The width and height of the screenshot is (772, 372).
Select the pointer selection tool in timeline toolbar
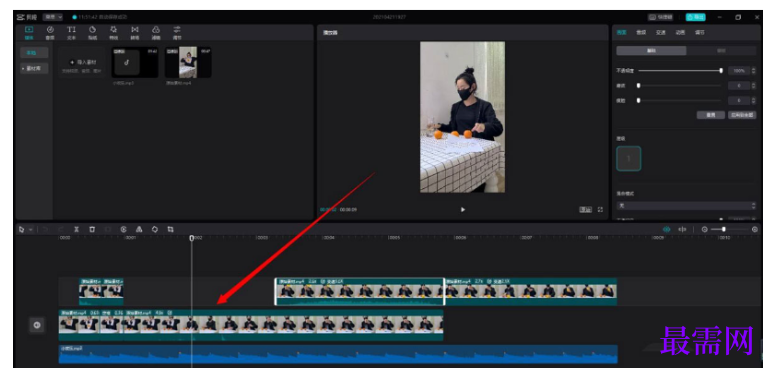22,229
